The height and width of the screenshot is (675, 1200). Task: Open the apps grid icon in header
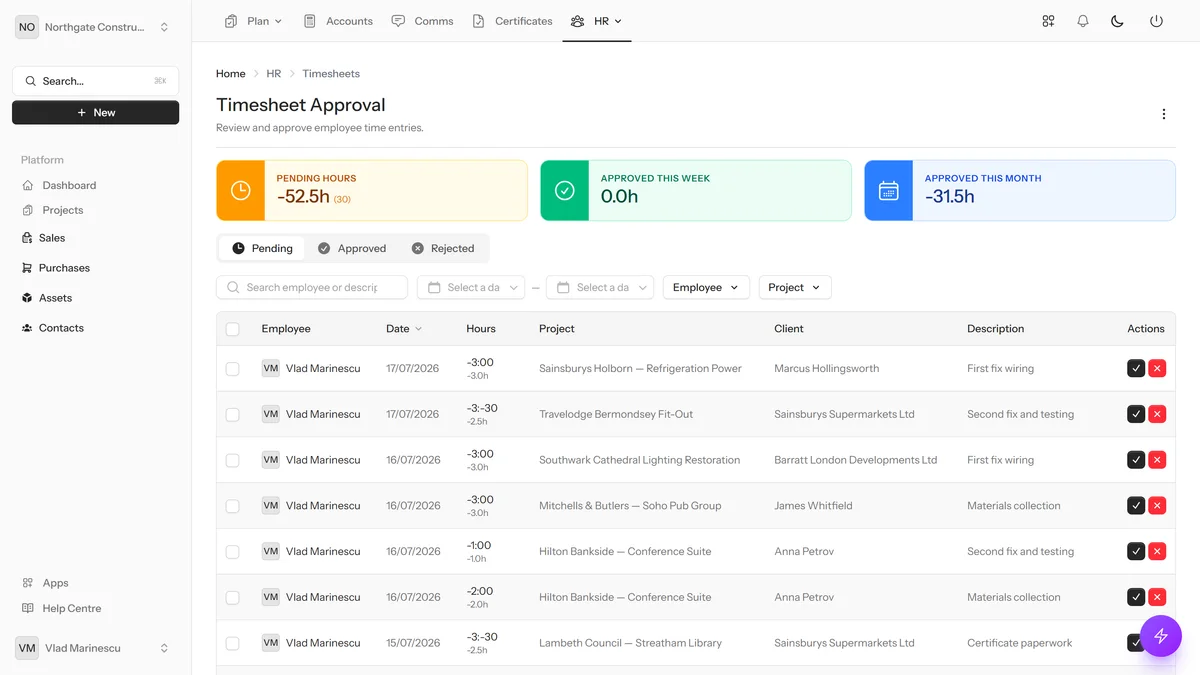tap(1048, 21)
